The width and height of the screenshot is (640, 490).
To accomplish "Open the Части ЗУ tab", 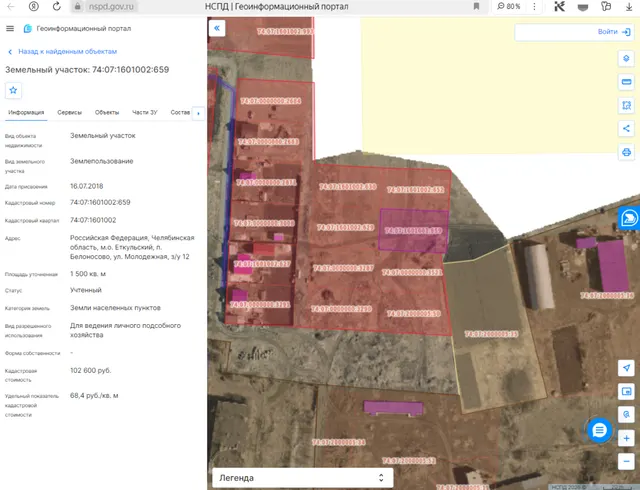I will click(144, 112).
